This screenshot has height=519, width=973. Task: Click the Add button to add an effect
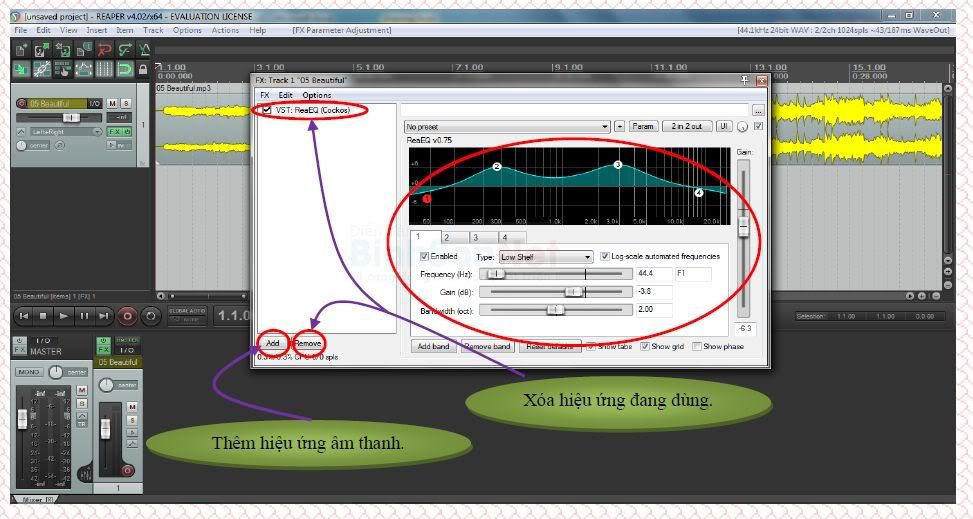[x=273, y=343]
